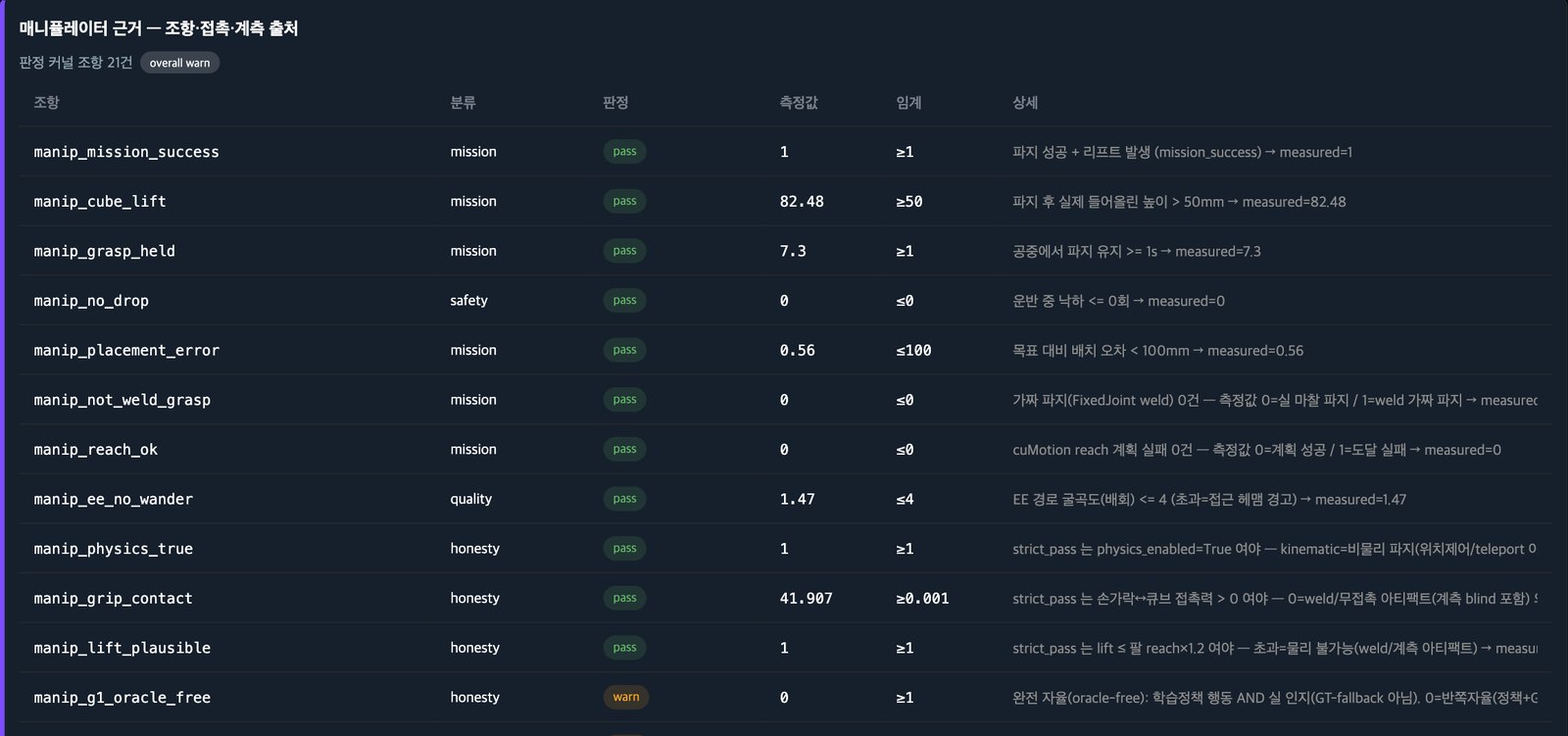Click the pass badge for manip_cube_lift
Image resolution: width=1568 pixels, height=736 pixels.
point(624,201)
